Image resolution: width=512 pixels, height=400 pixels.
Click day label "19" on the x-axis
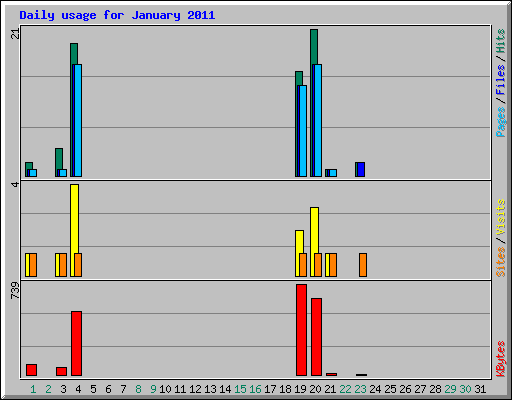[x=300, y=389]
